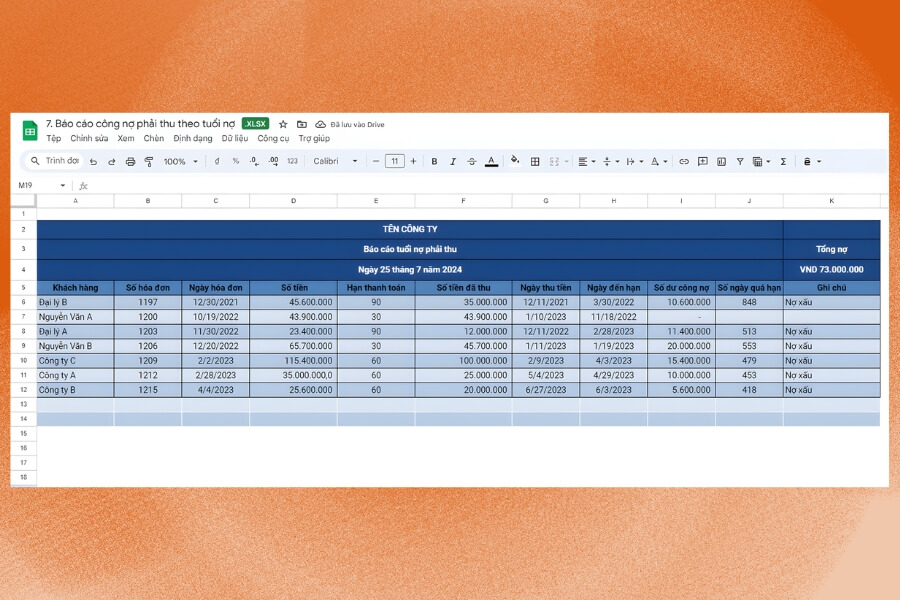Star this spreadsheet document

(283, 124)
